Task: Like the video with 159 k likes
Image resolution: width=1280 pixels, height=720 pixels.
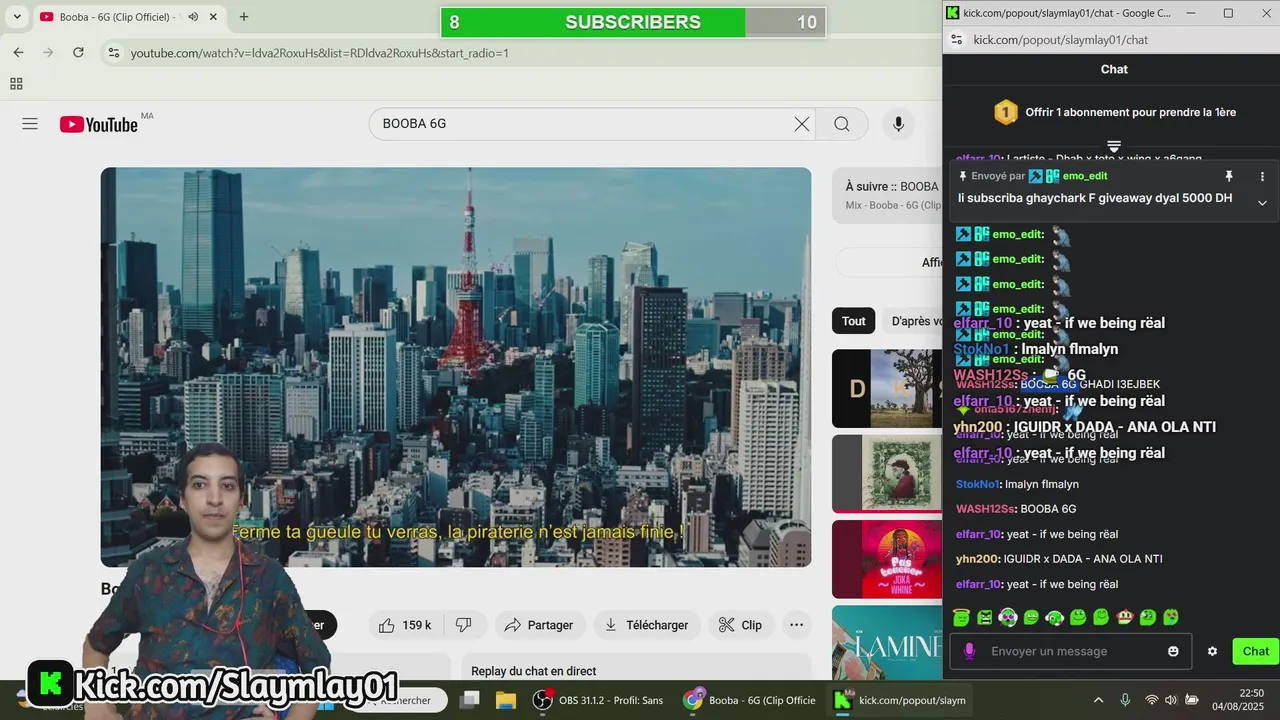Action: point(405,625)
